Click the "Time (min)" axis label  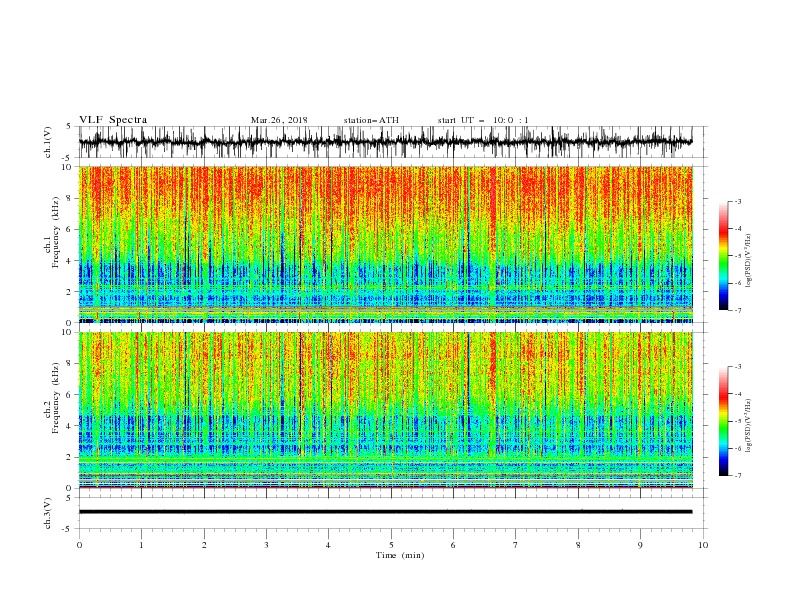point(400,555)
